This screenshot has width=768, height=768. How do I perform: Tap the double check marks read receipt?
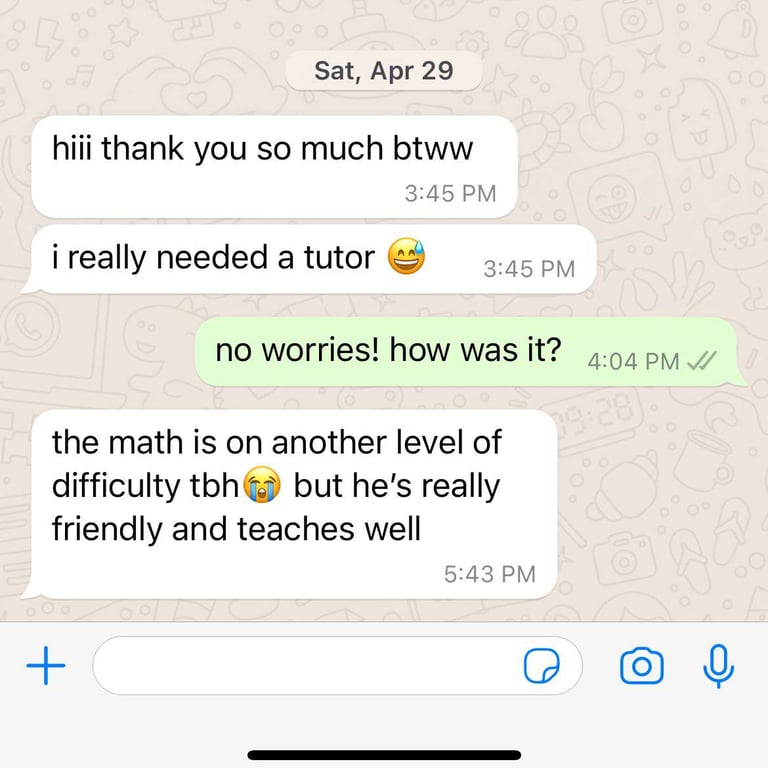(701, 361)
